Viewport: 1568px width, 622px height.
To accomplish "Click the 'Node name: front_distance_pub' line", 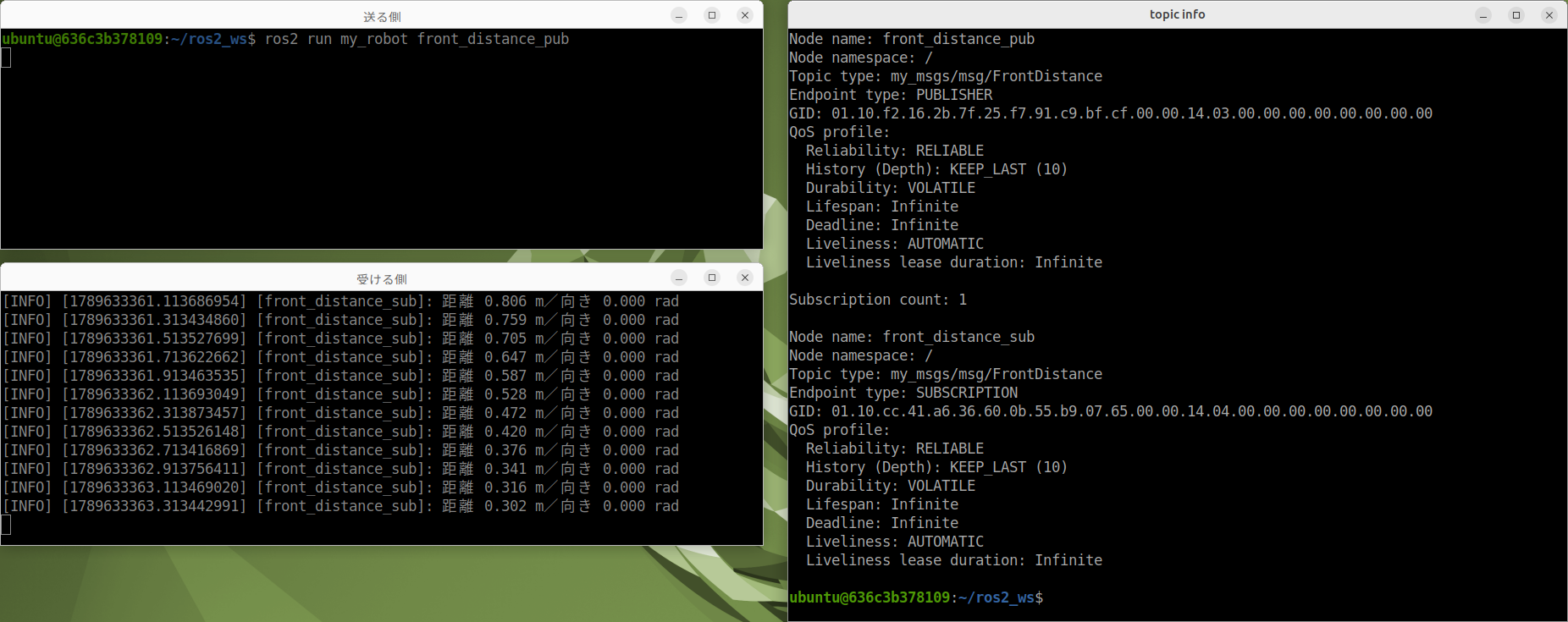I will click(912, 39).
